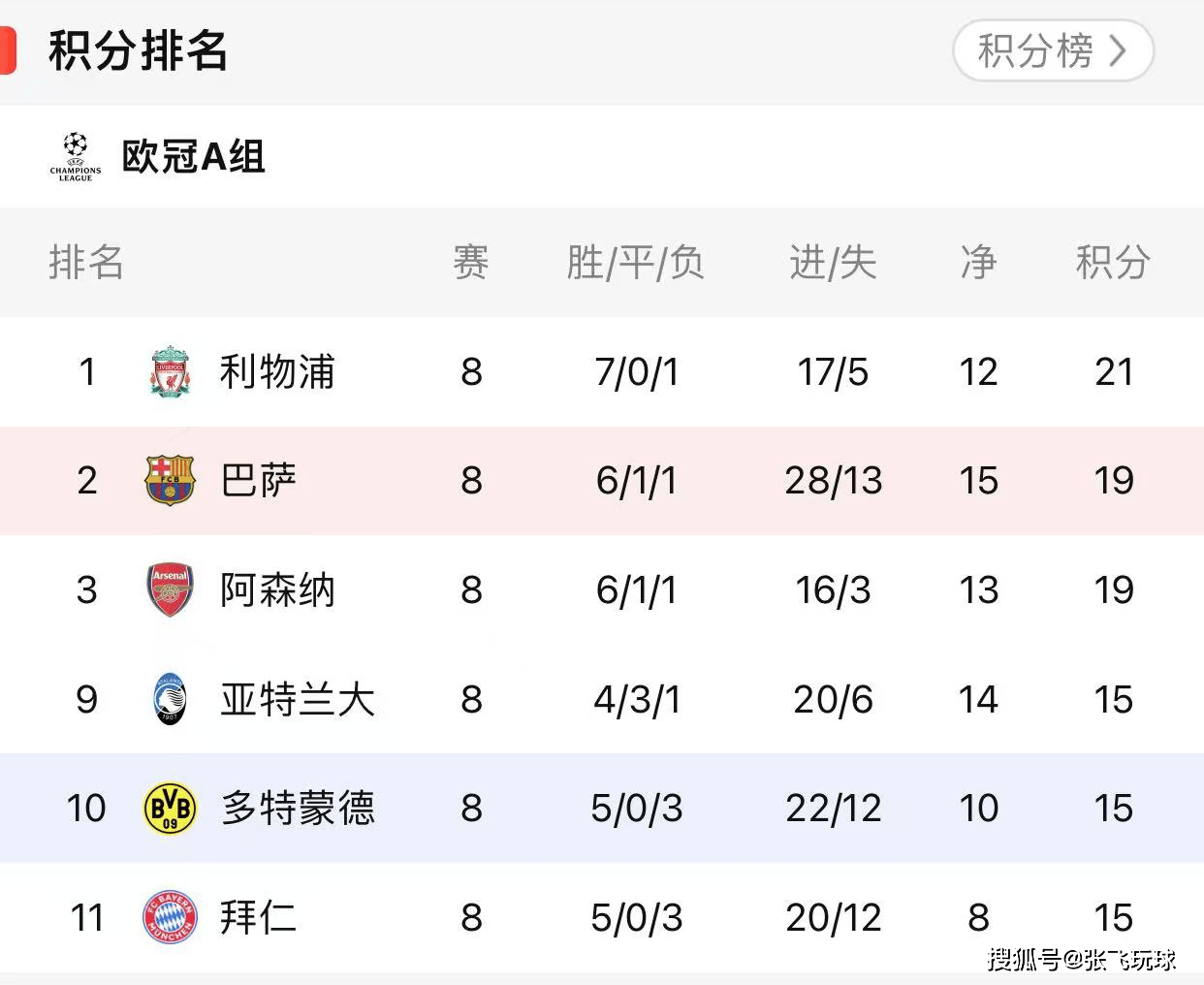This screenshot has height=985, width=1204.
Task: Click the Champions League logo icon
Action: 76,157
